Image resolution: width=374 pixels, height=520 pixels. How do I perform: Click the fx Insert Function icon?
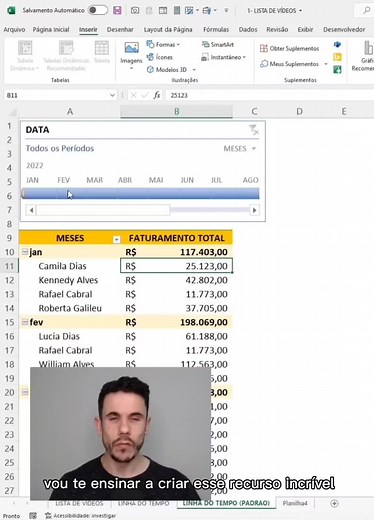pyautogui.click(x=157, y=95)
